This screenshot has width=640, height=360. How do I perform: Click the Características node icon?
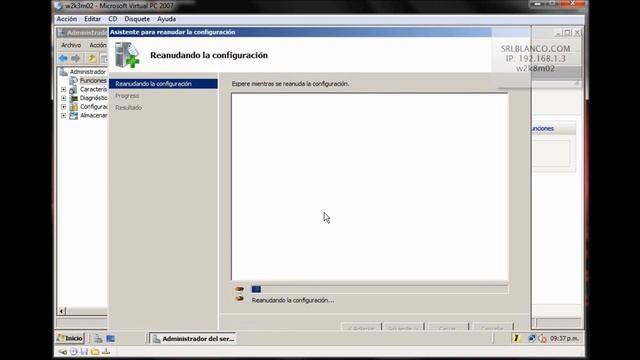[73, 89]
